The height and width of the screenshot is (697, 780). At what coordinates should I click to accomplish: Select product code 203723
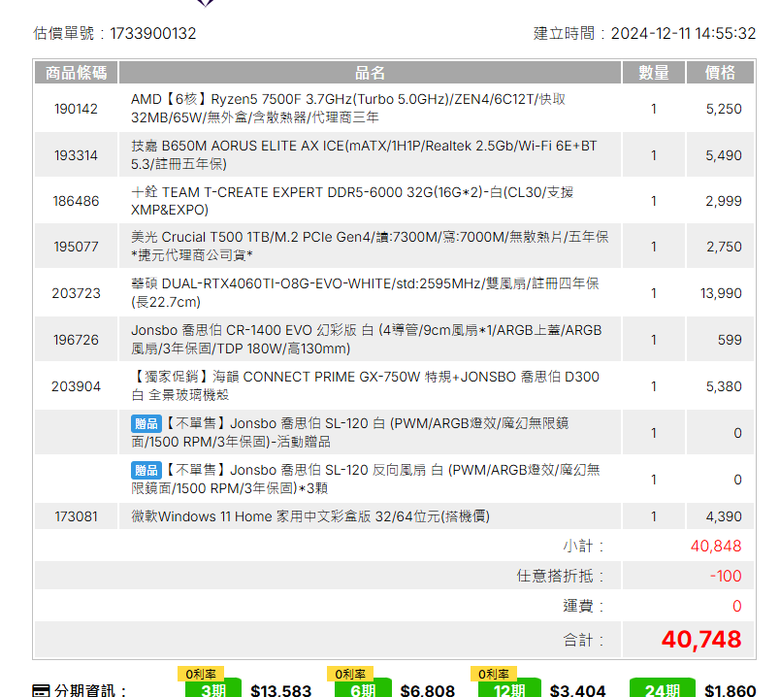pyautogui.click(x=76, y=293)
